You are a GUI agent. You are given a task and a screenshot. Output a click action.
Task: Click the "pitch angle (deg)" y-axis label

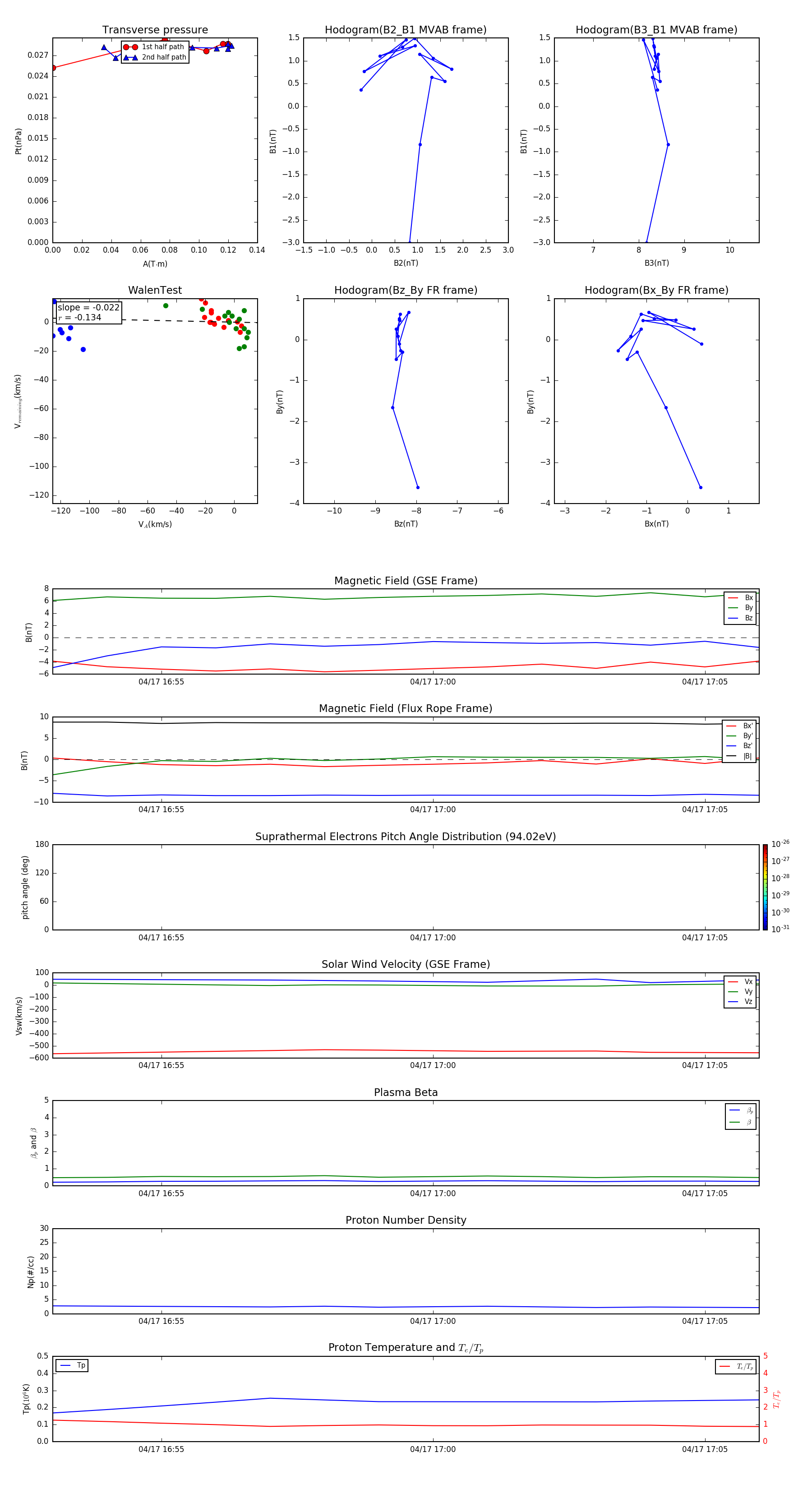coord(25,887)
